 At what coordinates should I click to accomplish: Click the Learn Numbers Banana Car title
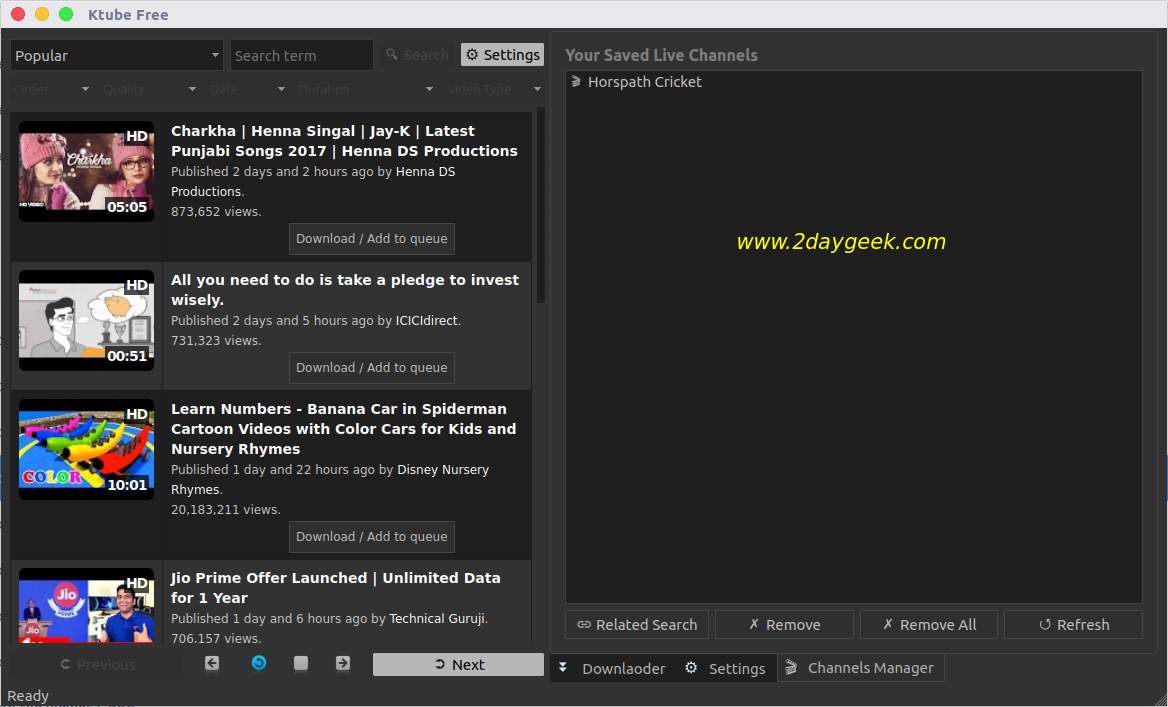(343, 429)
